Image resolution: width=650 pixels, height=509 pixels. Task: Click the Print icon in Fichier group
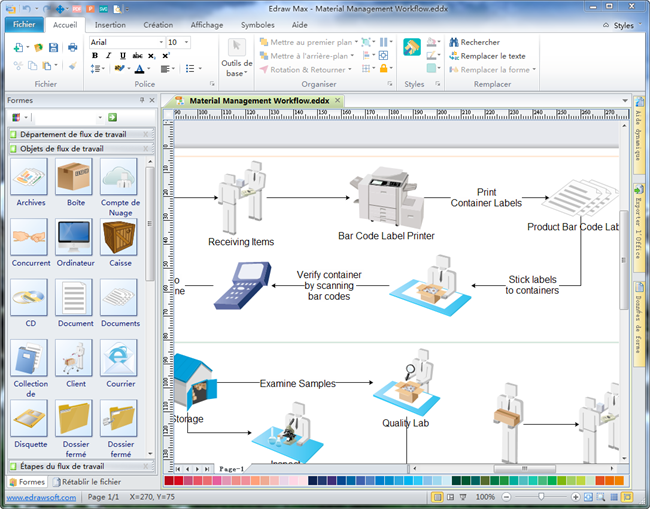[72, 47]
